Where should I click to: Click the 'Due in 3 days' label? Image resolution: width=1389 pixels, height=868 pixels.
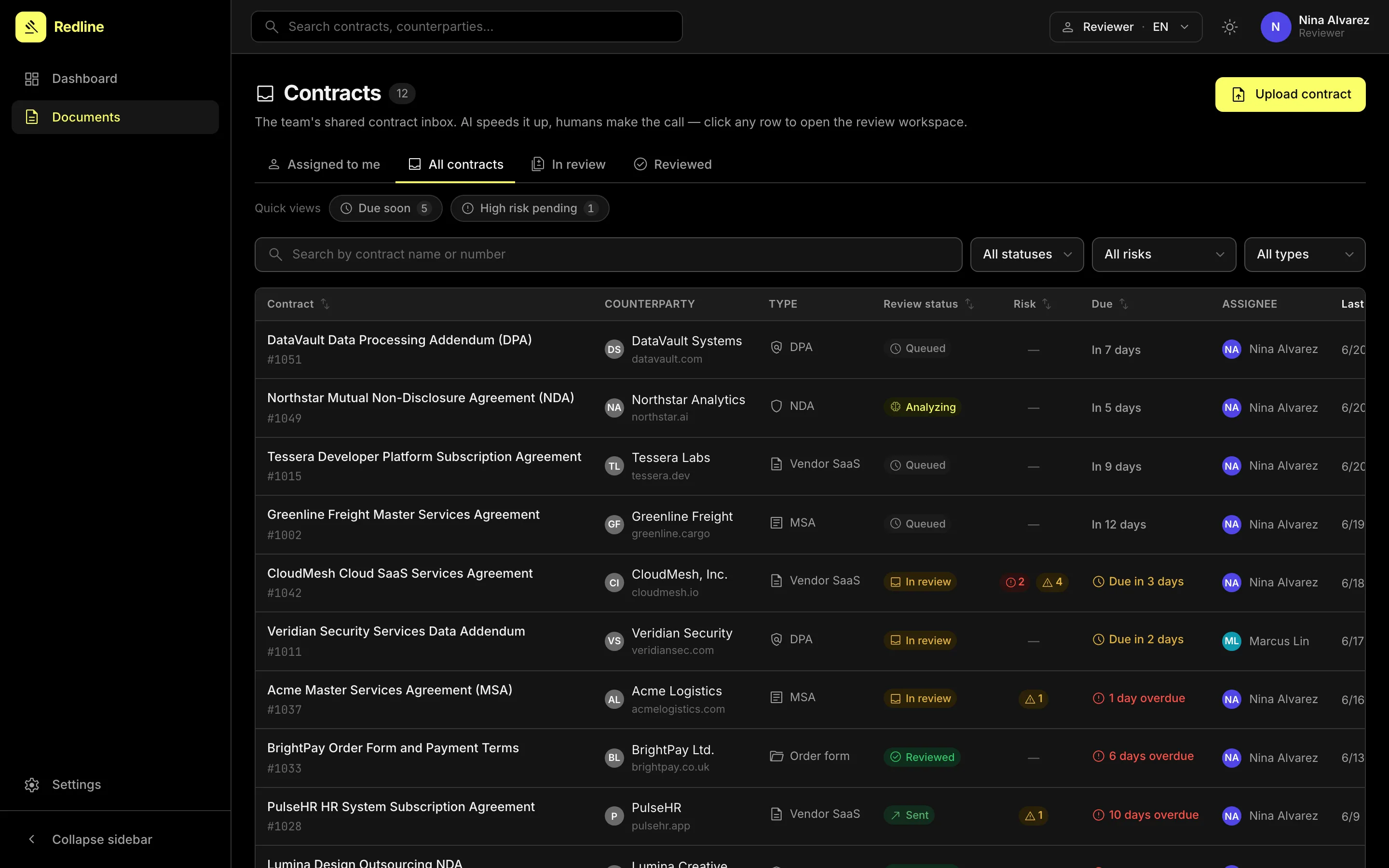tap(1138, 582)
